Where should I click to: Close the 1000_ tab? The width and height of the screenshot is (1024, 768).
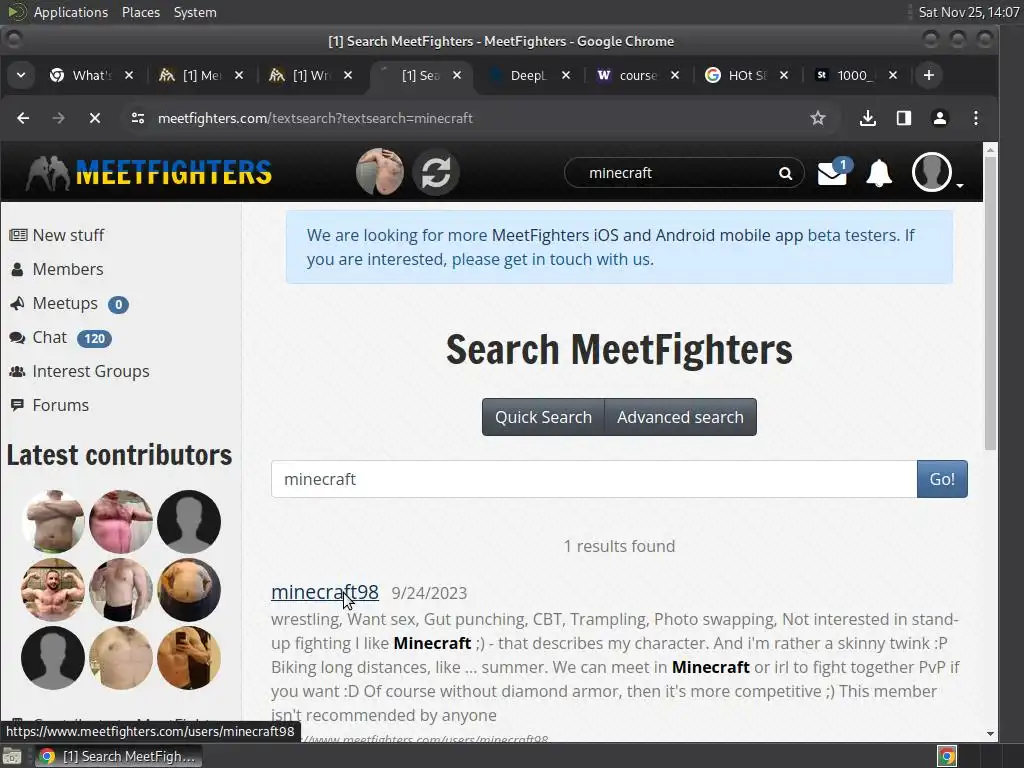point(893,75)
